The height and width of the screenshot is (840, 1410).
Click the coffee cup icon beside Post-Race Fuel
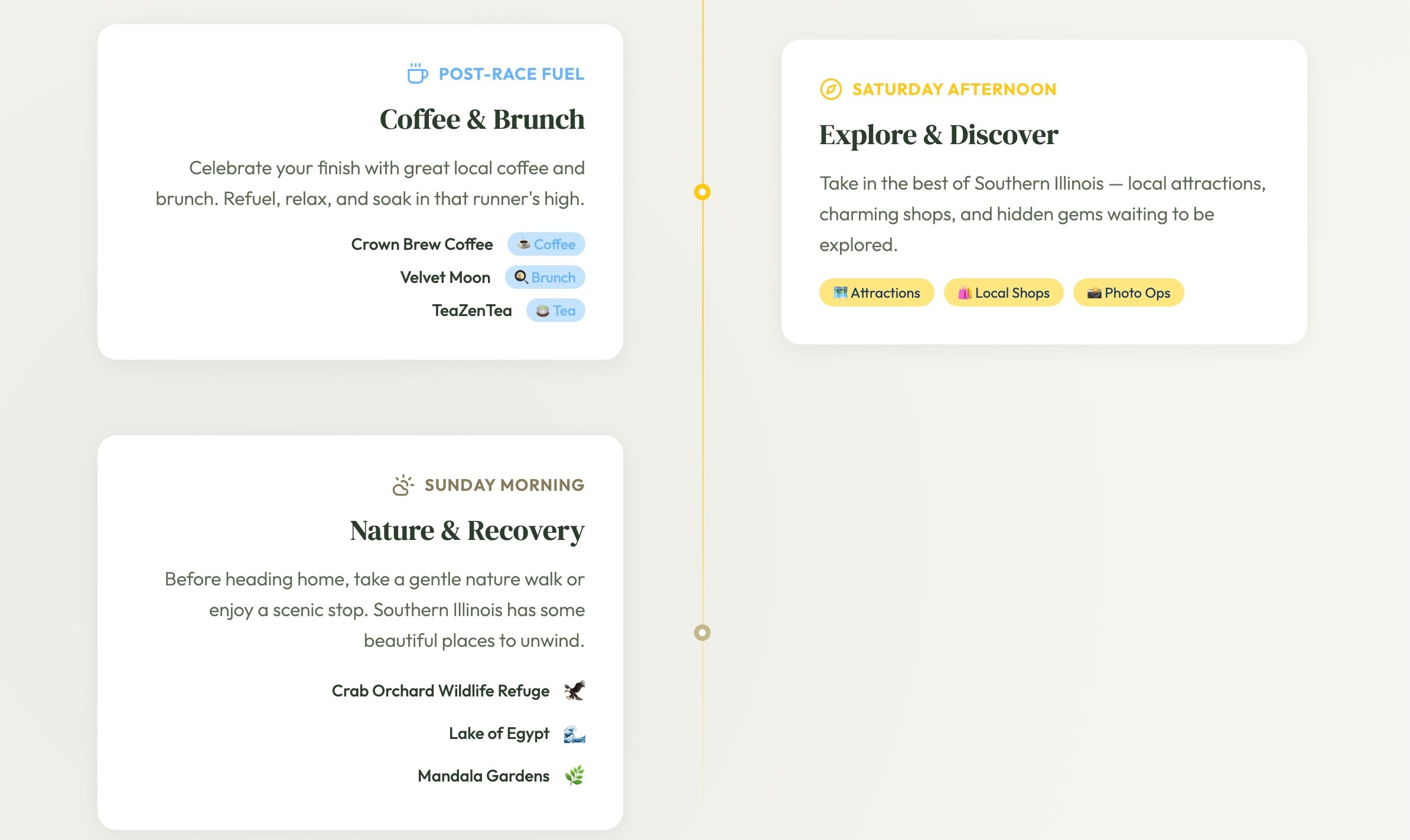pyautogui.click(x=417, y=74)
